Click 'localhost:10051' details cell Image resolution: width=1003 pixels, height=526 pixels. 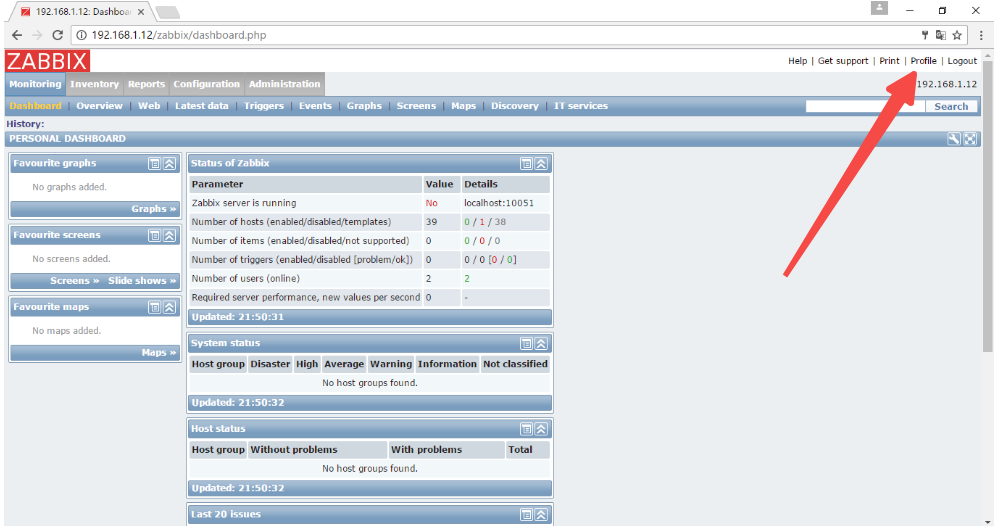499,203
